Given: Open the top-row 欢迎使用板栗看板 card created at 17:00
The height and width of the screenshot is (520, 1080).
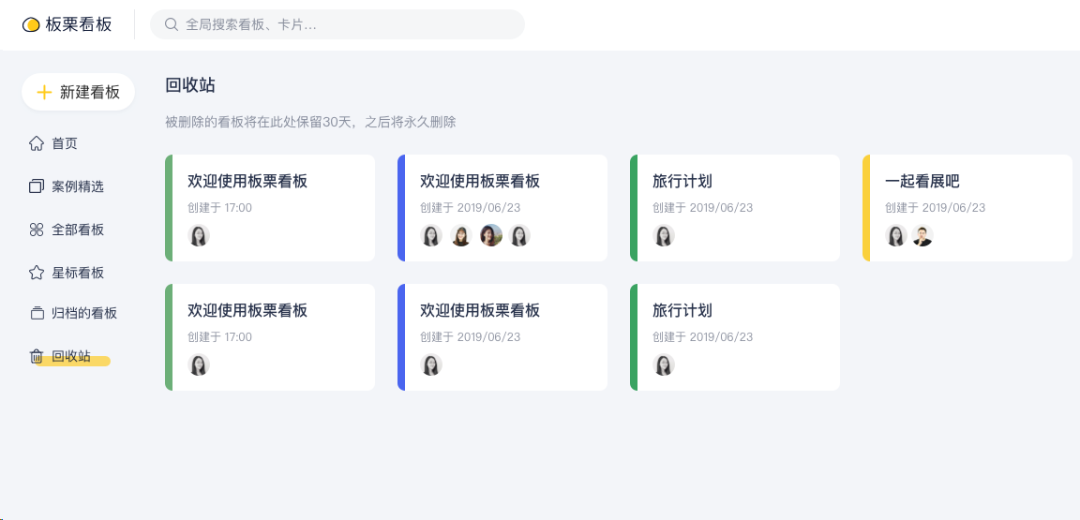Looking at the screenshot, I should point(247,181).
